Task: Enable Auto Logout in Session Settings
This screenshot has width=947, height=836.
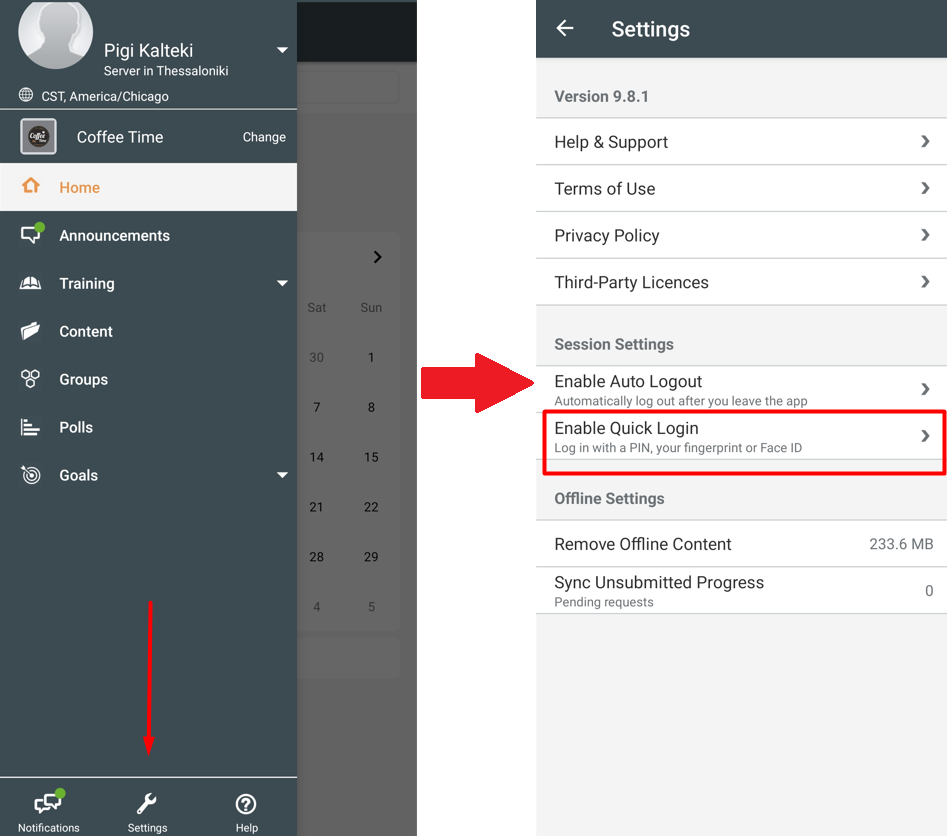Action: (740, 389)
